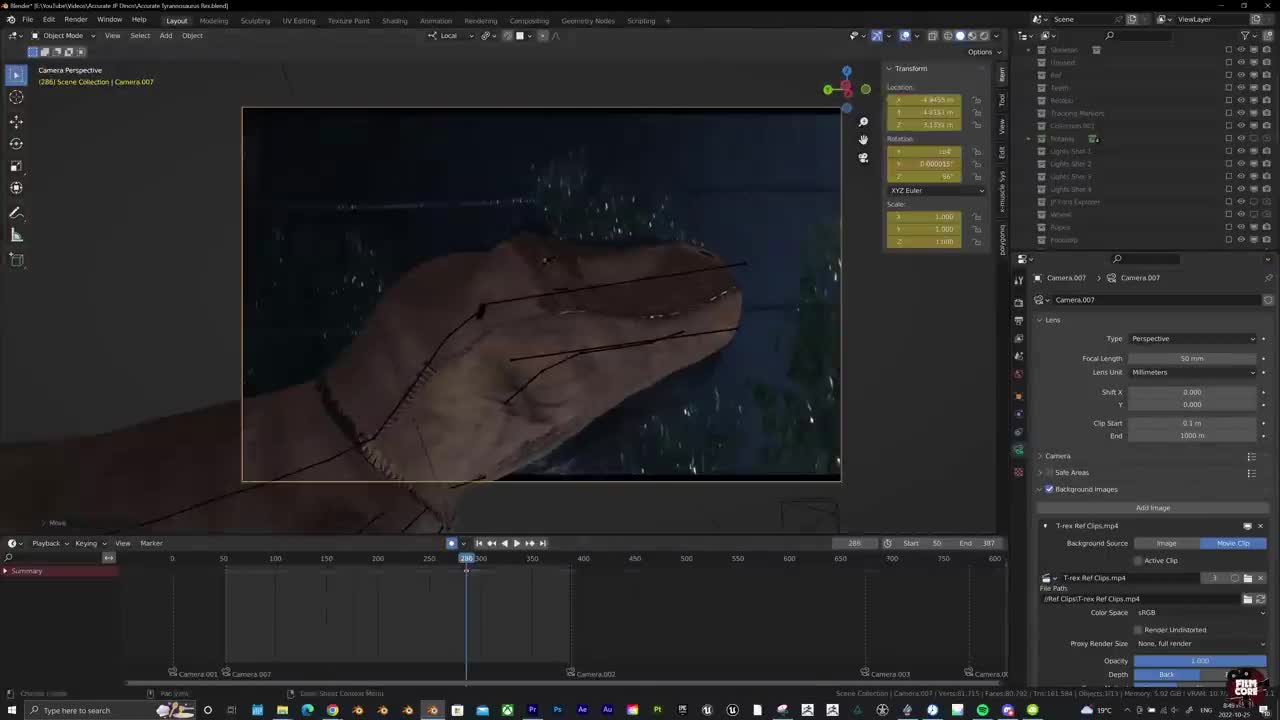Image resolution: width=1280 pixels, height=720 pixels.
Task: Hide the Unused collection in viewport
Action: pos(1241,62)
